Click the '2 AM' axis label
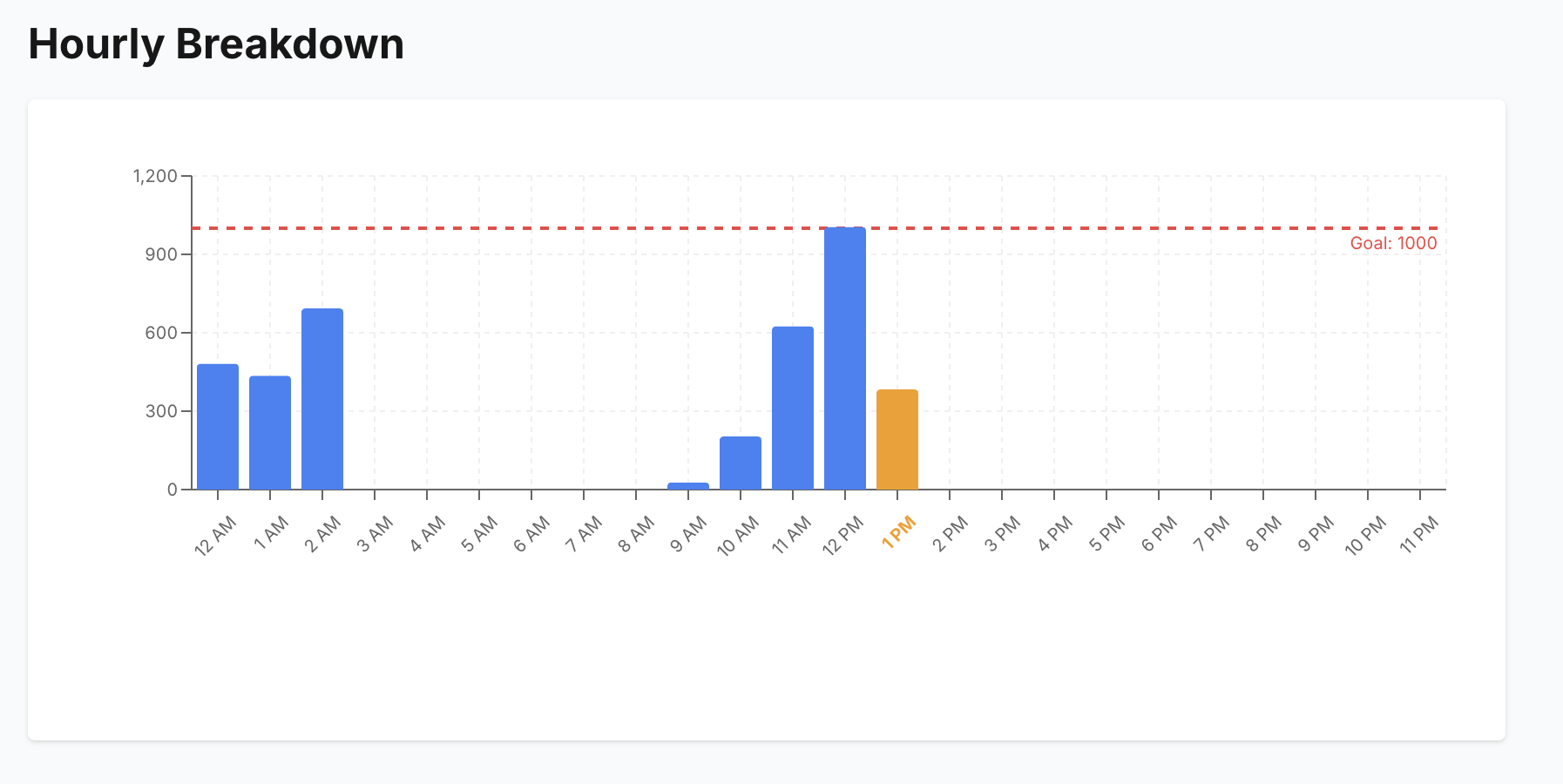 click(x=323, y=533)
